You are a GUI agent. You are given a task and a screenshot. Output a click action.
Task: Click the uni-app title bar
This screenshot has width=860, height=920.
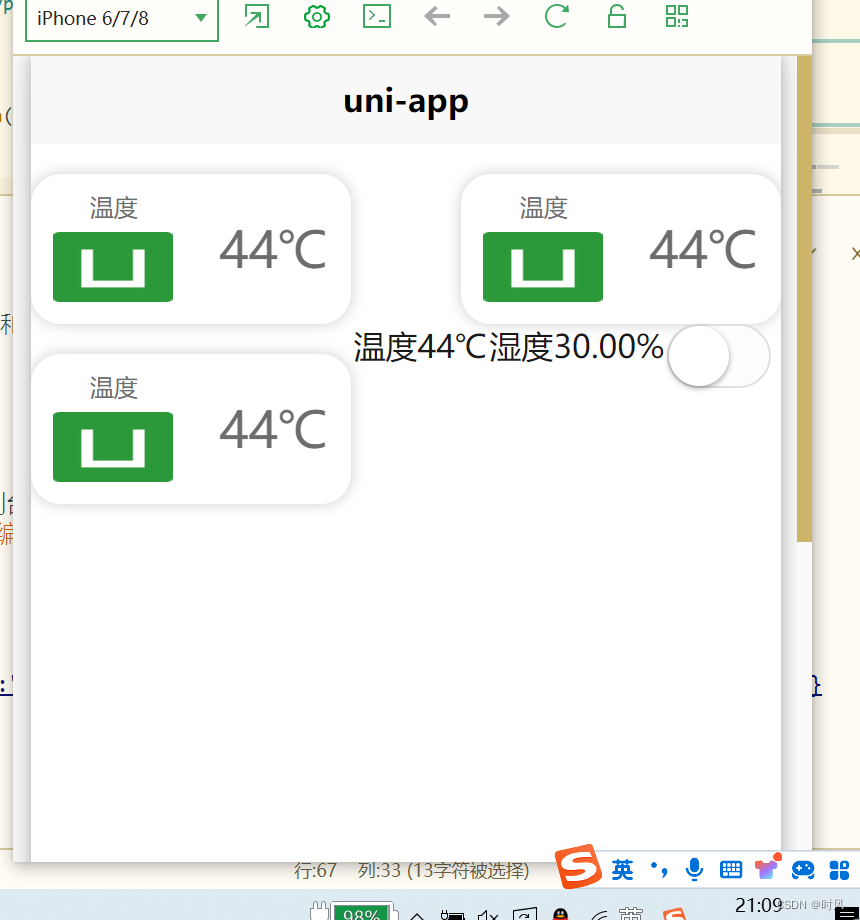(405, 100)
